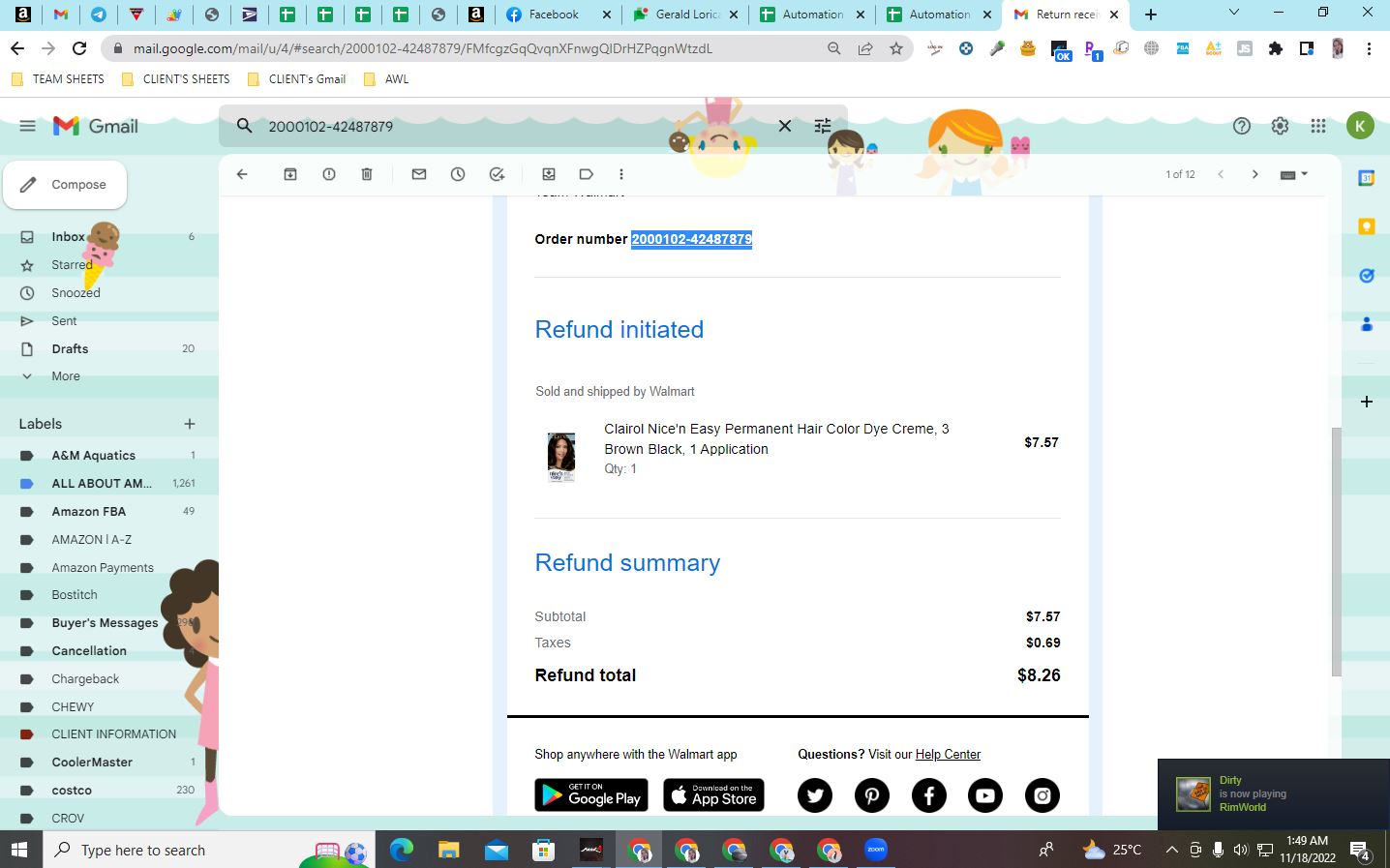Open Walmart YouTube channel icon
Screen dimensions: 1390x868
(x=985, y=795)
